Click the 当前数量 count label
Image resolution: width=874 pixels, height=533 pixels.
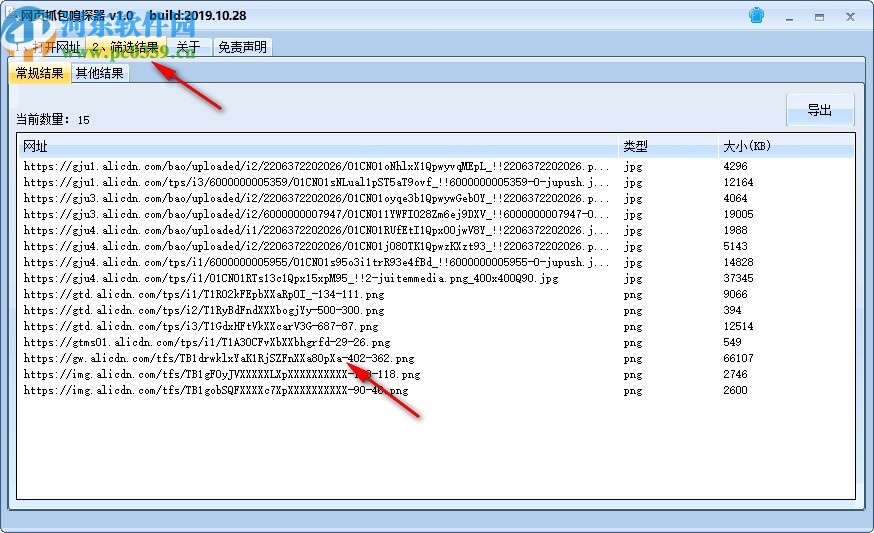(x=52, y=119)
